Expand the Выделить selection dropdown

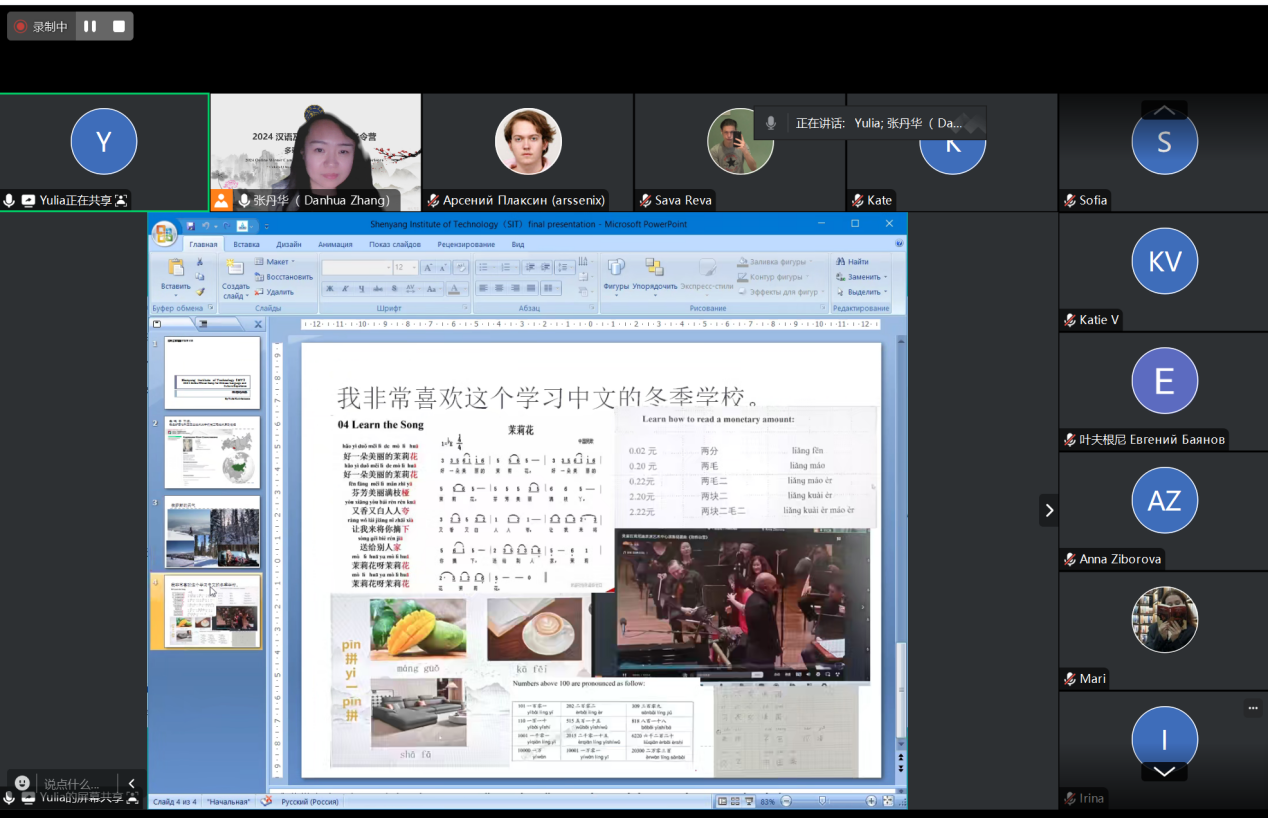[887, 292]
